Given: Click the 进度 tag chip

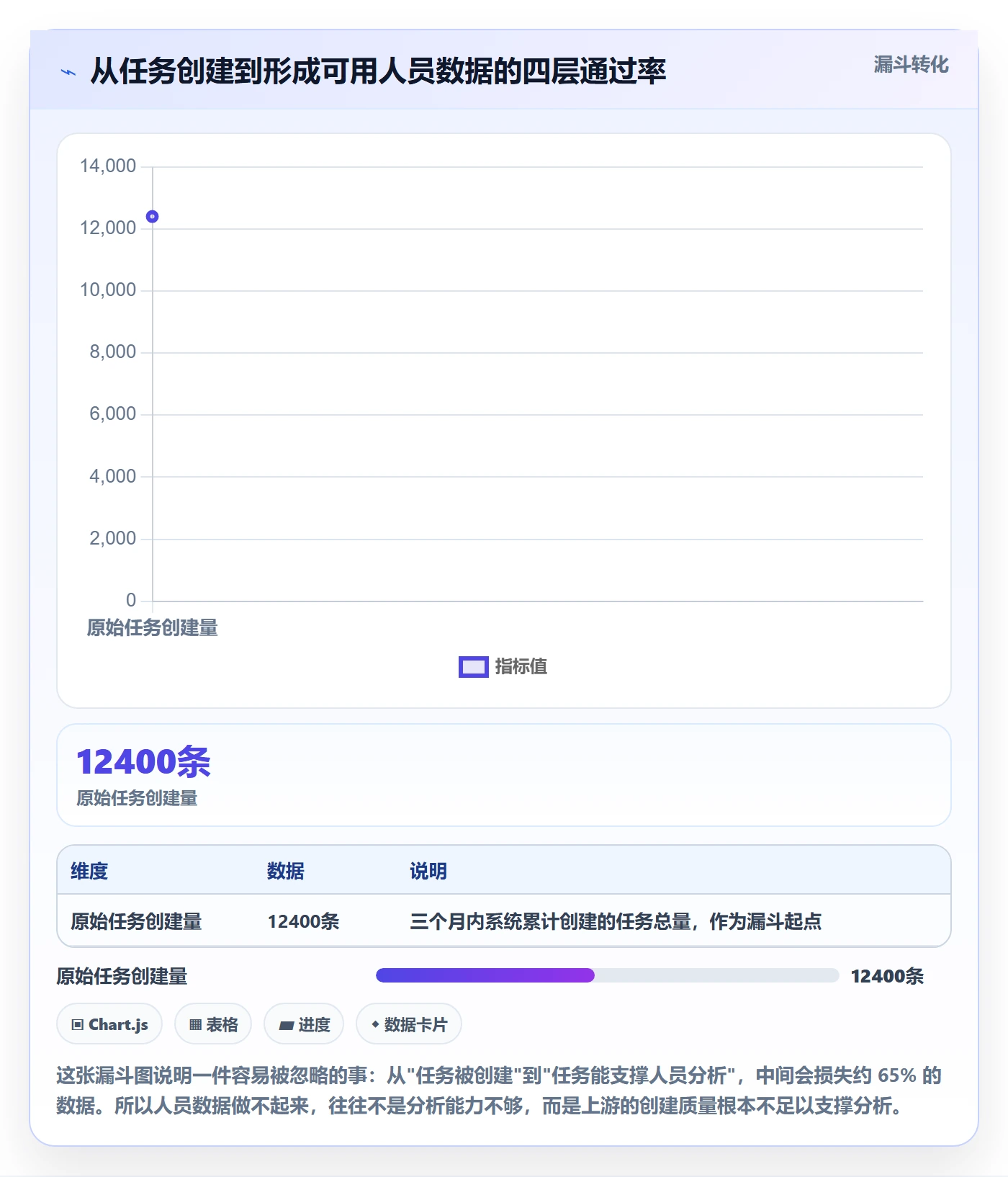Looking at the screenshot, I should (304, 1024).
